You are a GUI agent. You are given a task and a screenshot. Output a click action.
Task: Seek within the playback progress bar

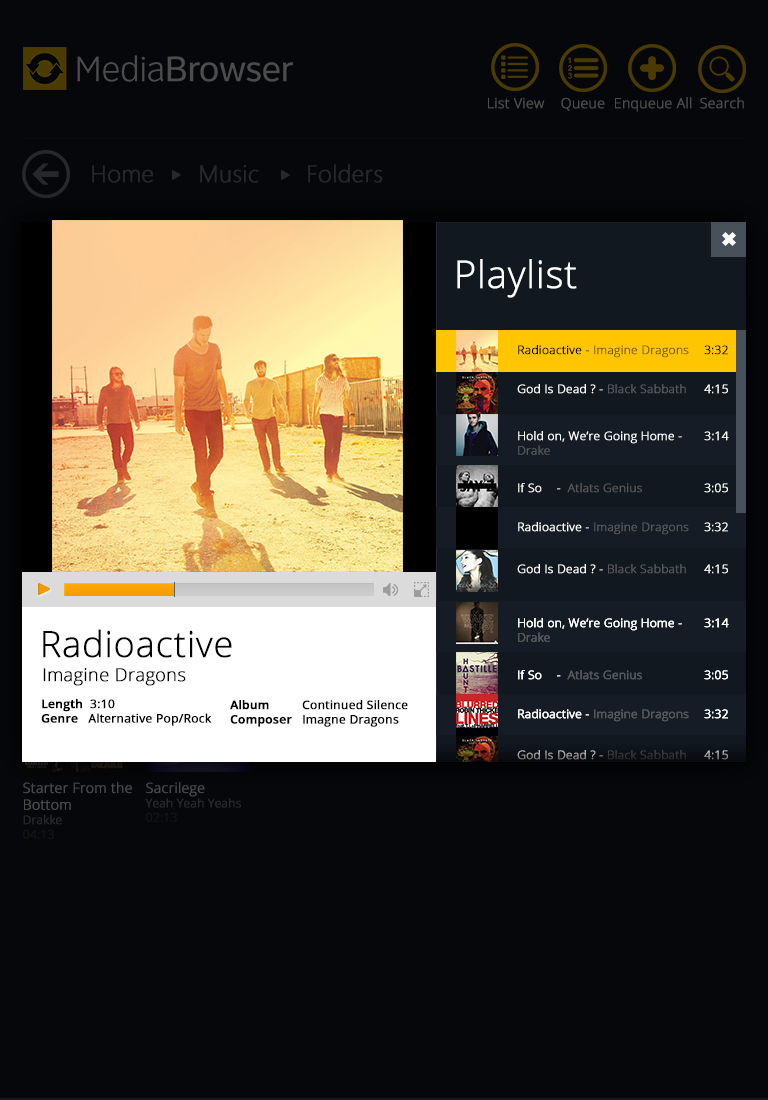[x=219, y=589]
